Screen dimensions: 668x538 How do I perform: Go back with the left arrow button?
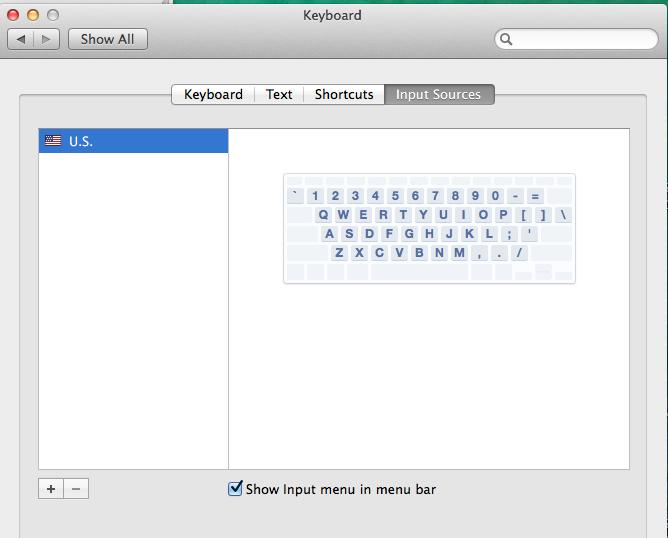(x=20, y=39)
